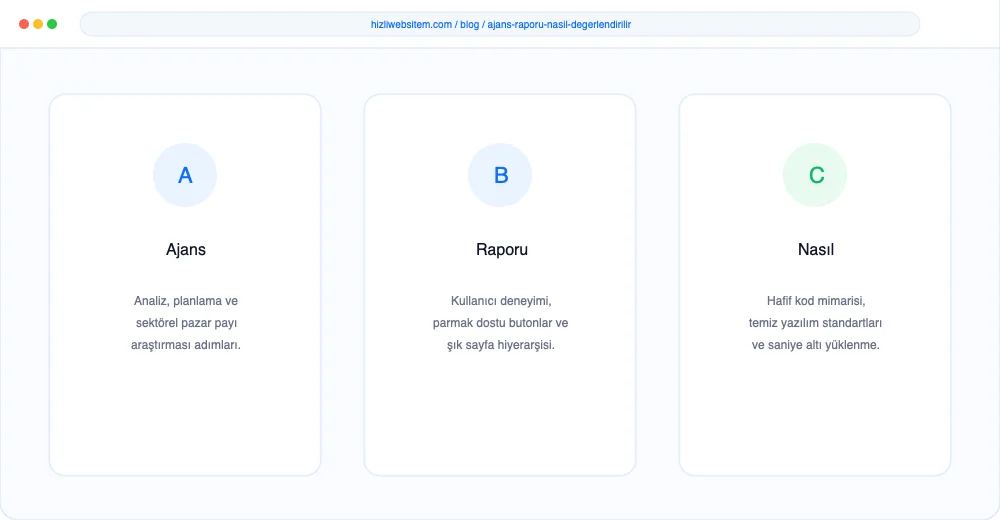This screenshot has height=520, width=1000.
Task: Click the green circular C icon
Action: point(815,175)
